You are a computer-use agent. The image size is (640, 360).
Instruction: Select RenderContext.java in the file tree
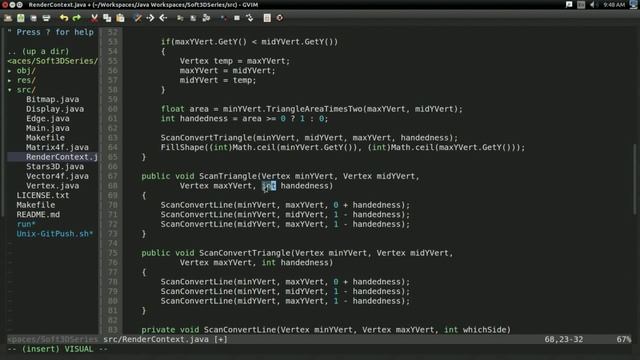tap(62, 157)
